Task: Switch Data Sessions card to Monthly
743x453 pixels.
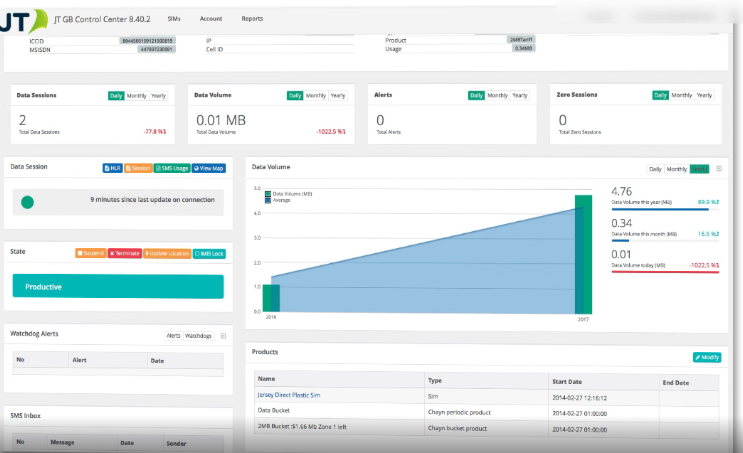Action: [x=136, y=96]
